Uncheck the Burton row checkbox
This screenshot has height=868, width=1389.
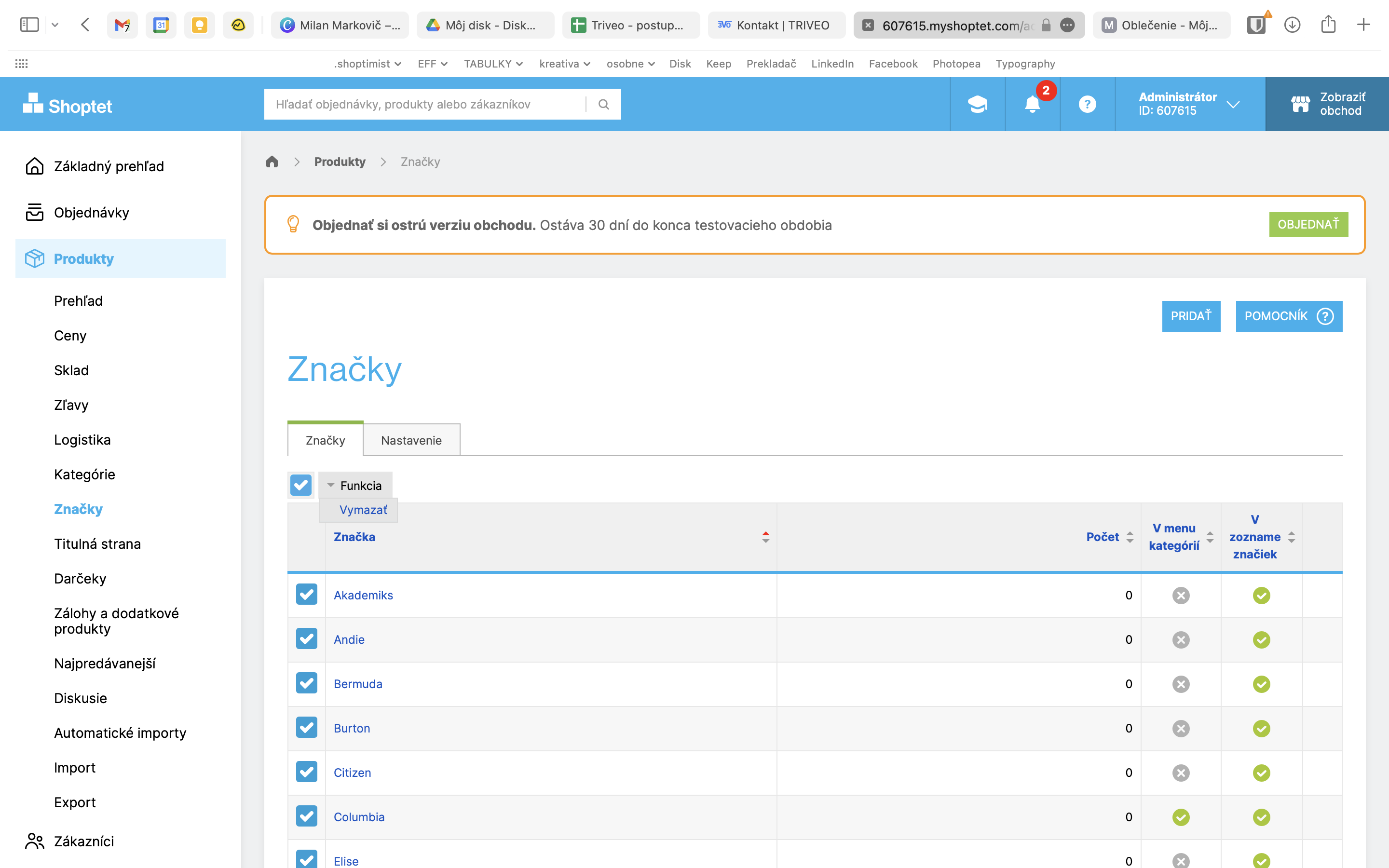(307, 727)
